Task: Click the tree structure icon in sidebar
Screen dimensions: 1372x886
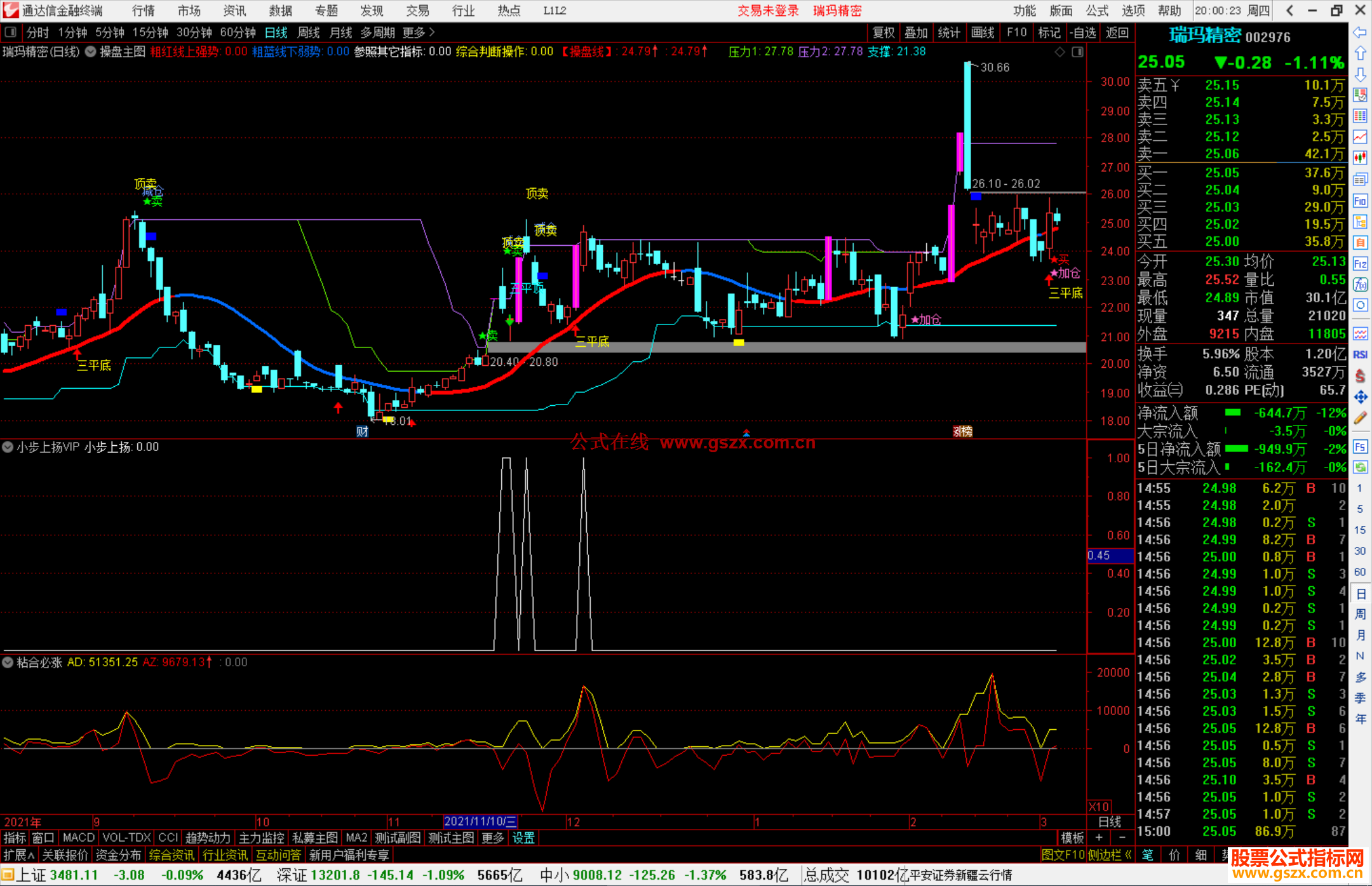Action: coord(1360,222)
